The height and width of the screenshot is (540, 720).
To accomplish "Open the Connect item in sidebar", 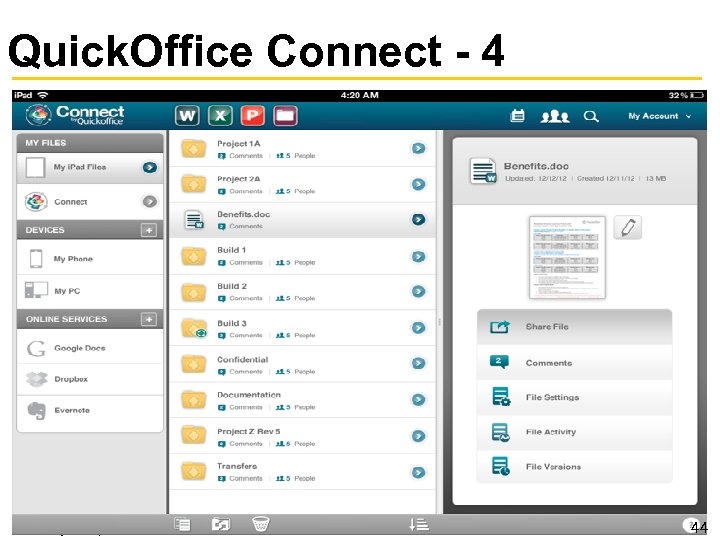I will [90, 202].
